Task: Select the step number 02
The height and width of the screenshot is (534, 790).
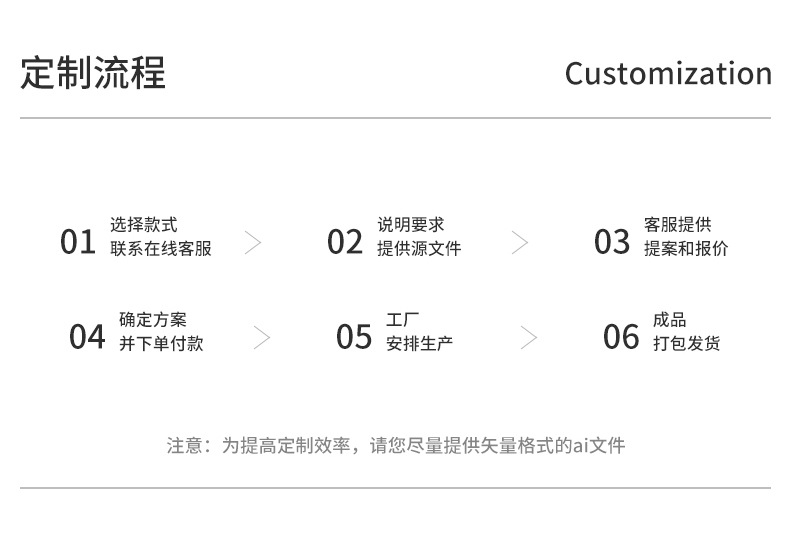Action: [x=345, y=242]
